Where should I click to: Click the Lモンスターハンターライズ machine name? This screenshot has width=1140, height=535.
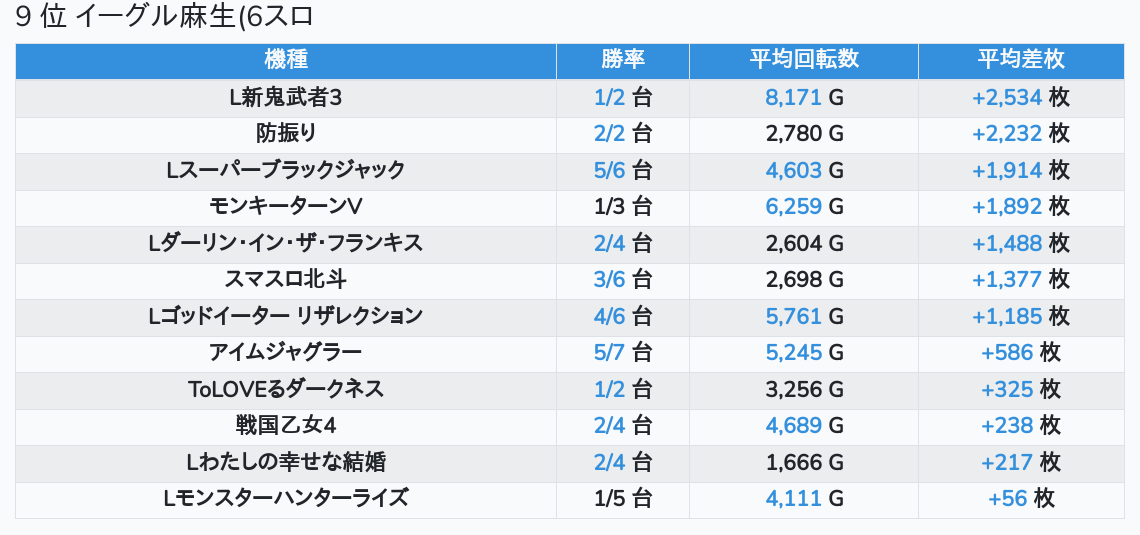tap(286, 498)
